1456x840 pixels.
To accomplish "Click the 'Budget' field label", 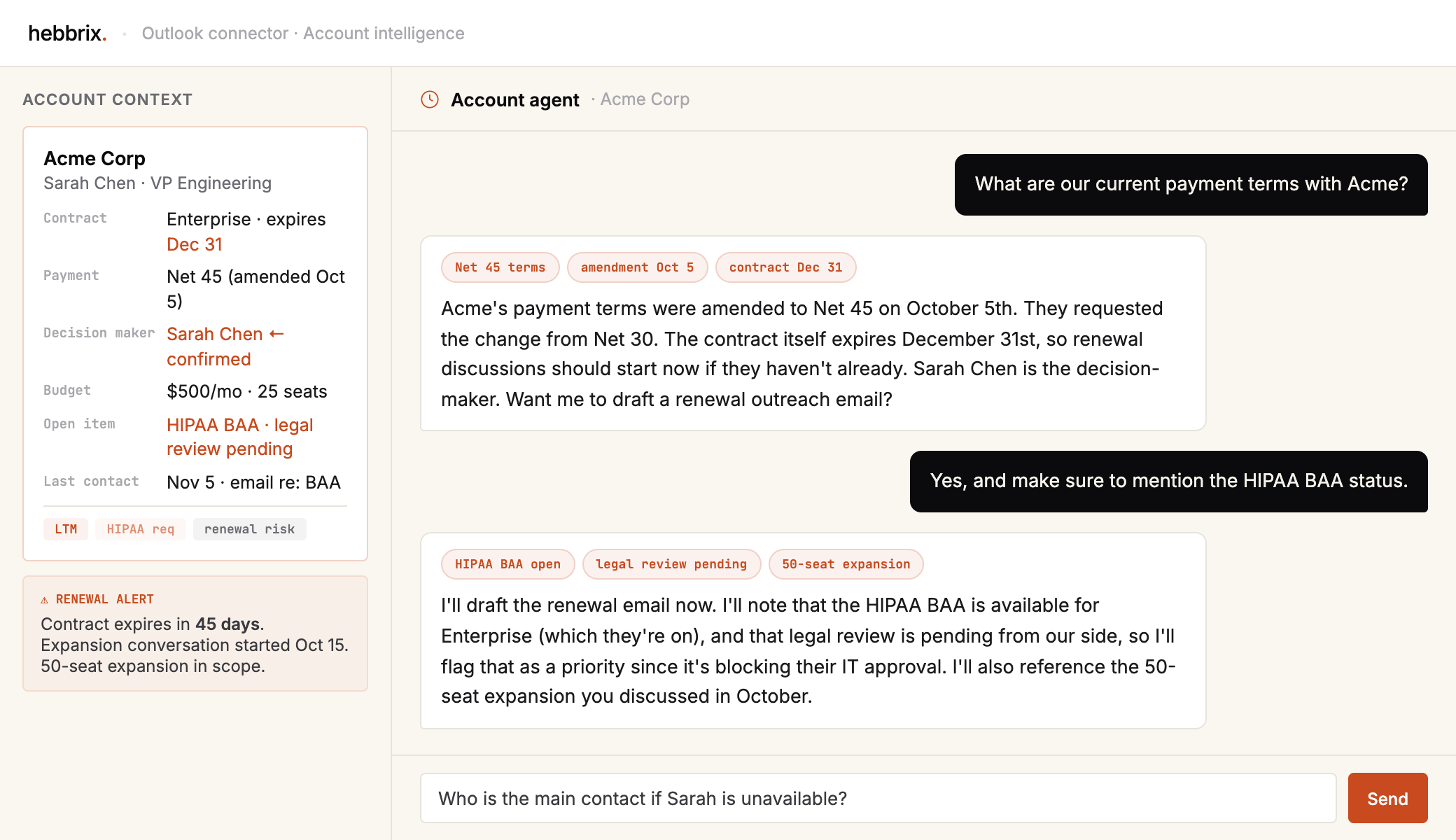I will [67, 390].
